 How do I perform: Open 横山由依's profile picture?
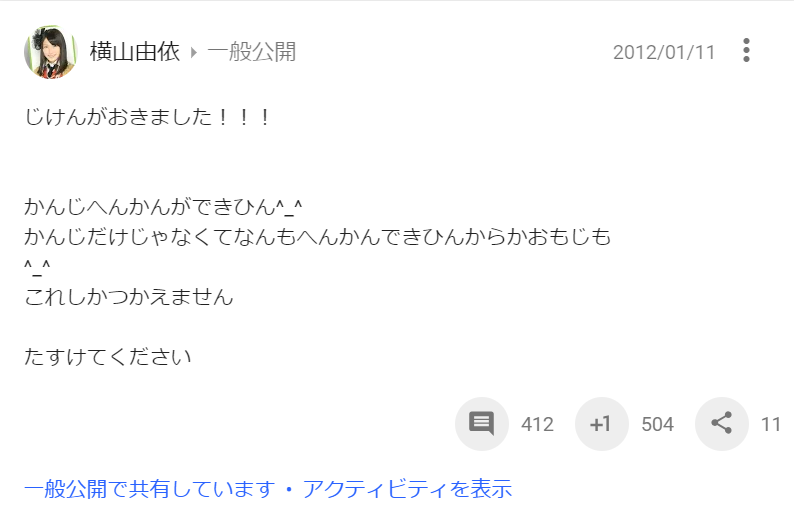point(51,51)
